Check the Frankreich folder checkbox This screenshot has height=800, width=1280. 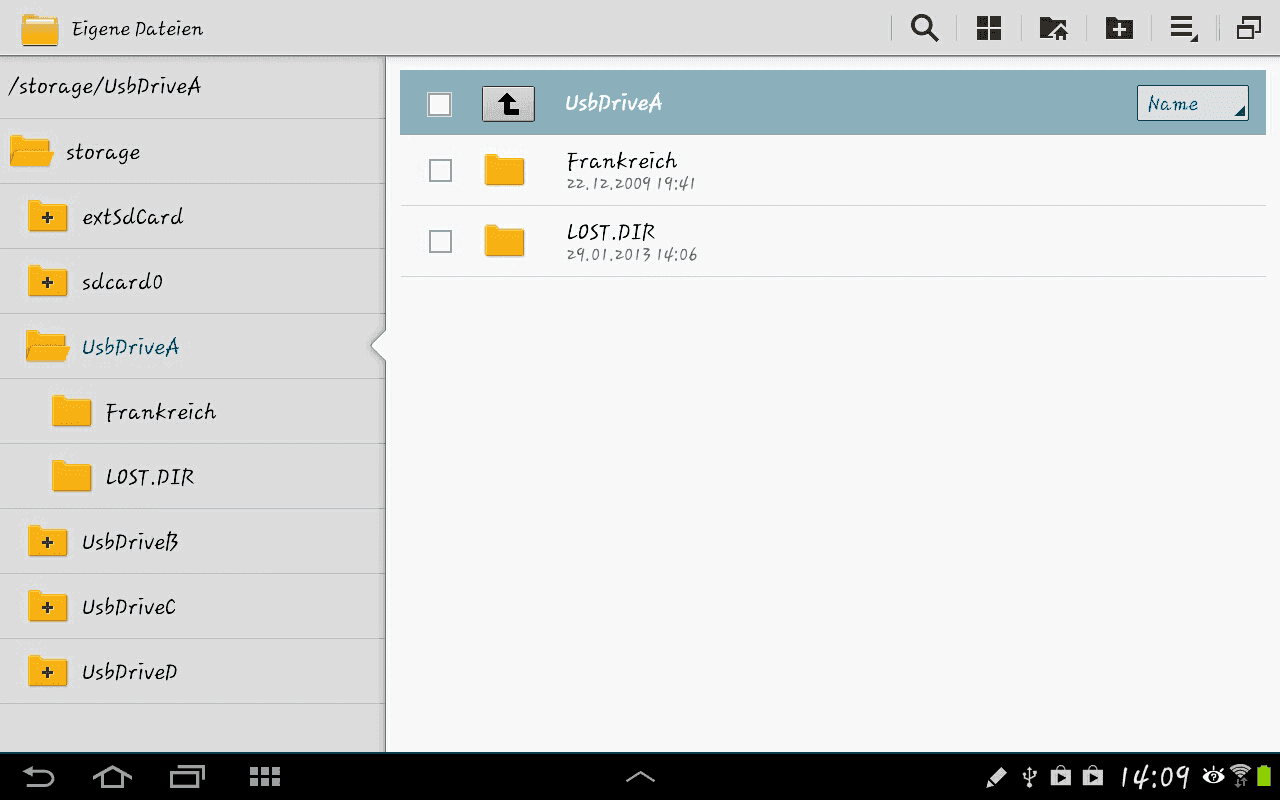coord(440,171)
